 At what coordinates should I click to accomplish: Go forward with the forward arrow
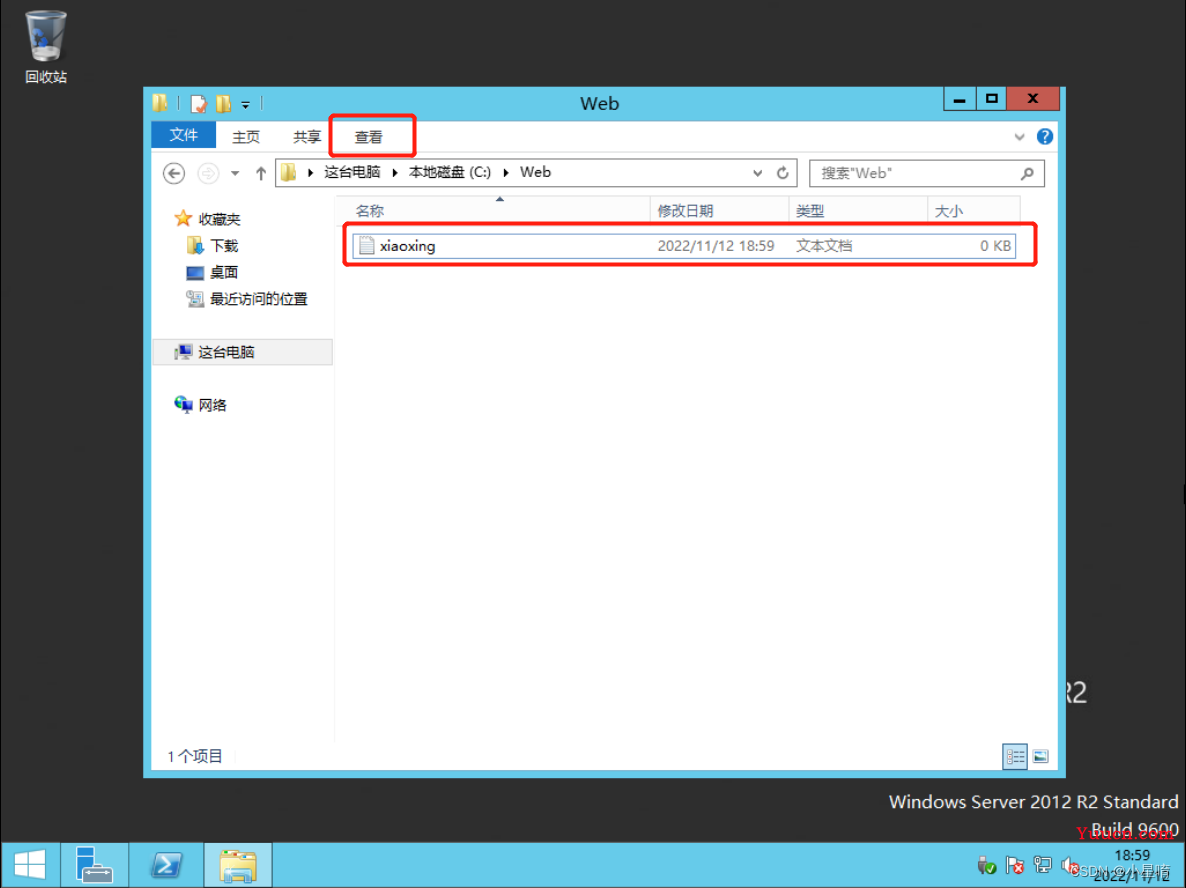coord(208,173)
